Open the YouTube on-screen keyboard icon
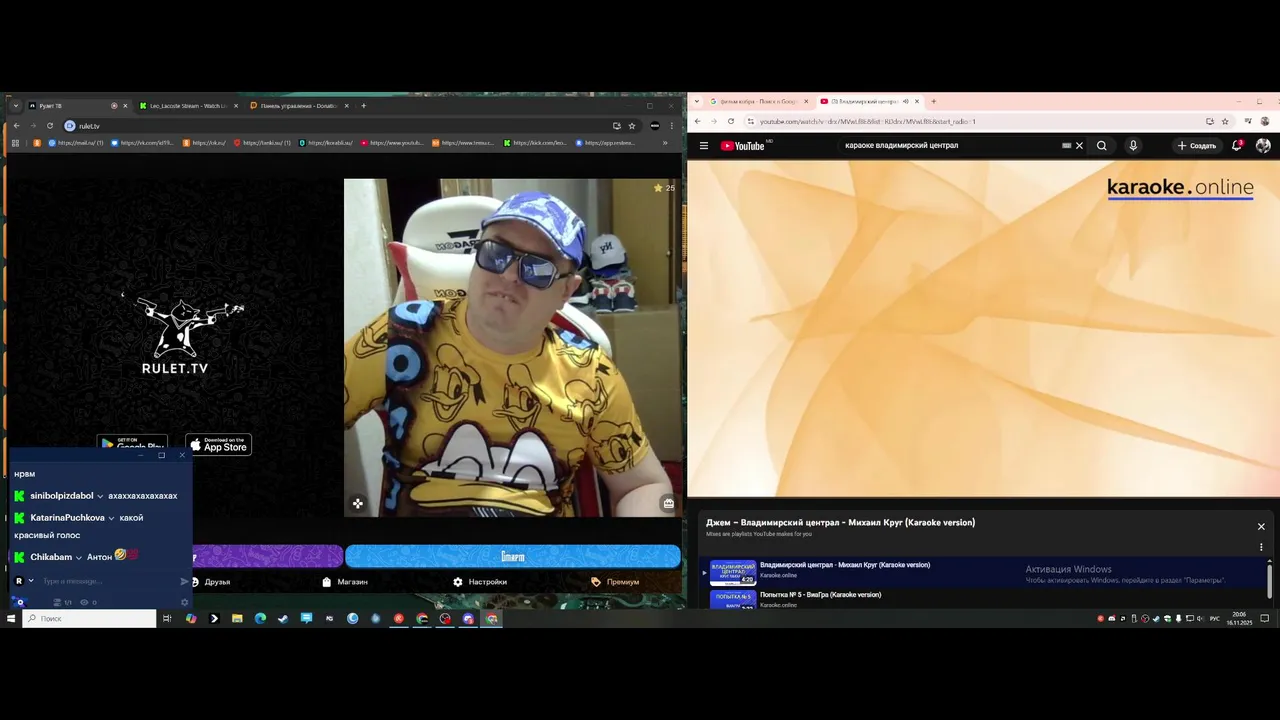 tap(1066, 146)
